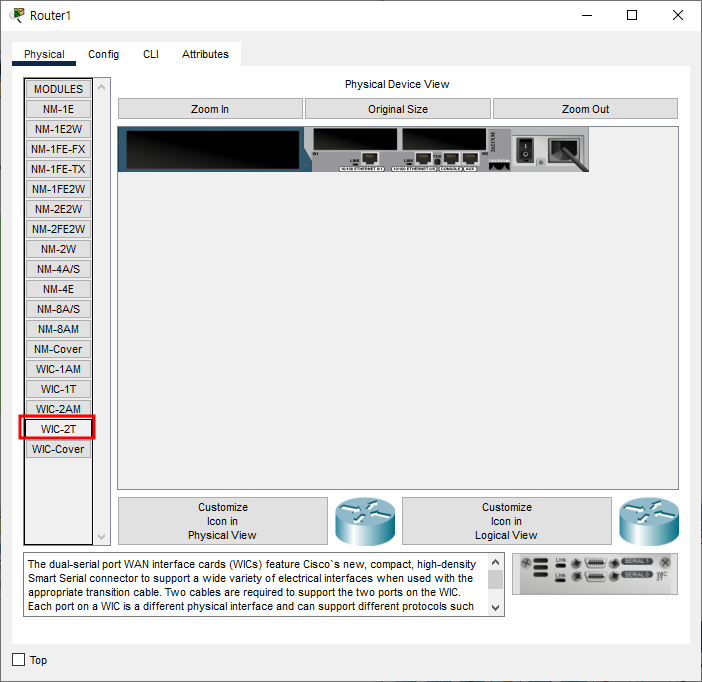Click the MODULES header button
This screenshot has height=682, width=702.
coord(58,89)
